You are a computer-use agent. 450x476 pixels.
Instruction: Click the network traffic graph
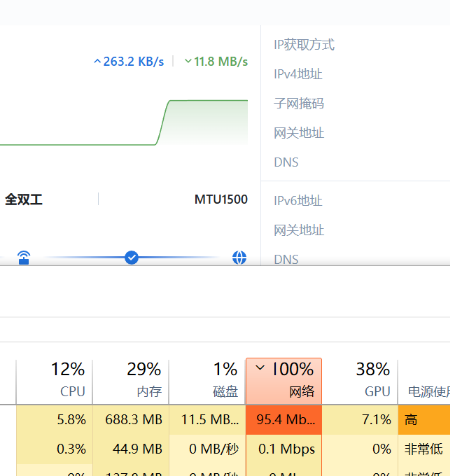(124, 122)
